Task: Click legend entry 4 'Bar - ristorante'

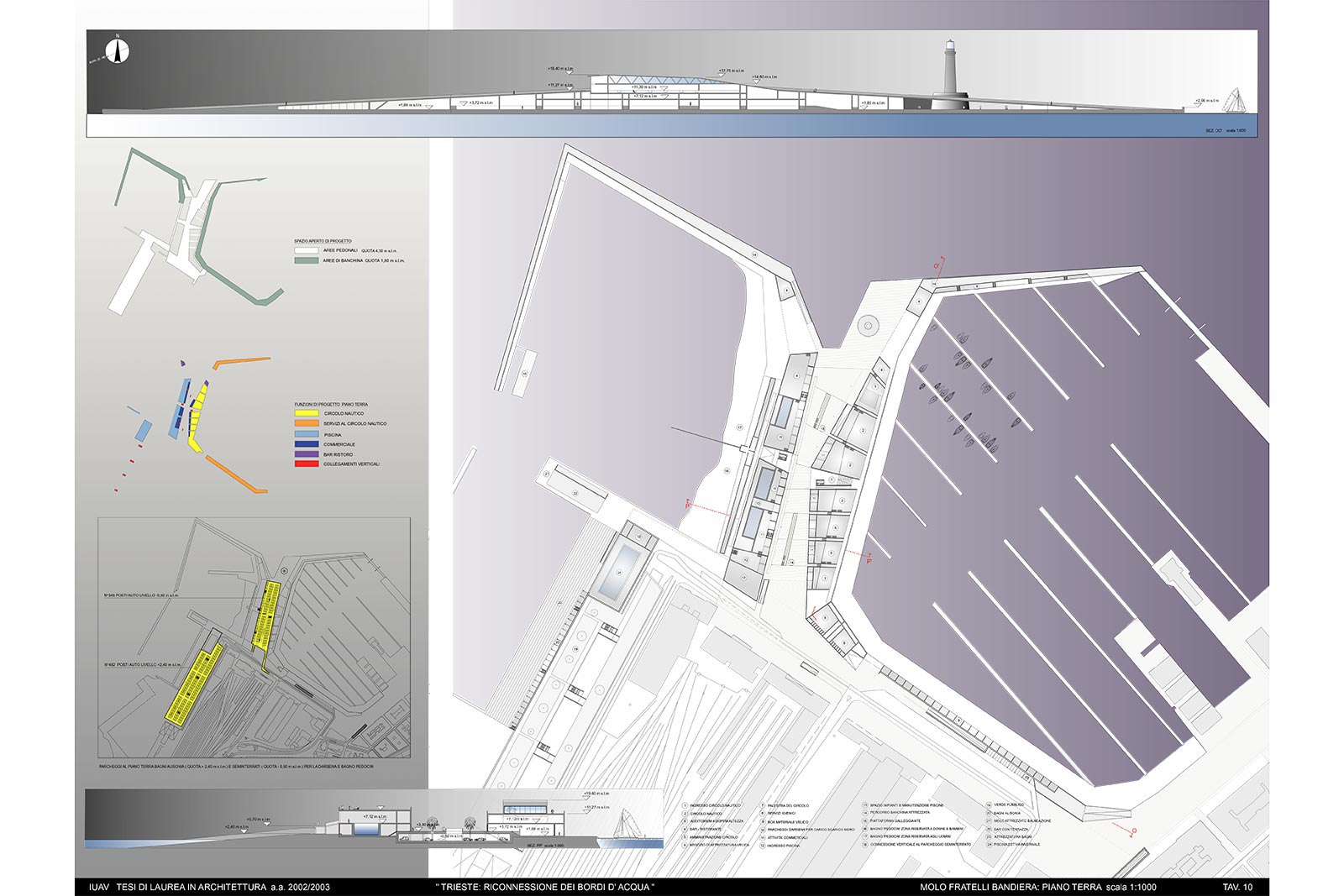Action: pyautogui.click(x=701, y=827)
